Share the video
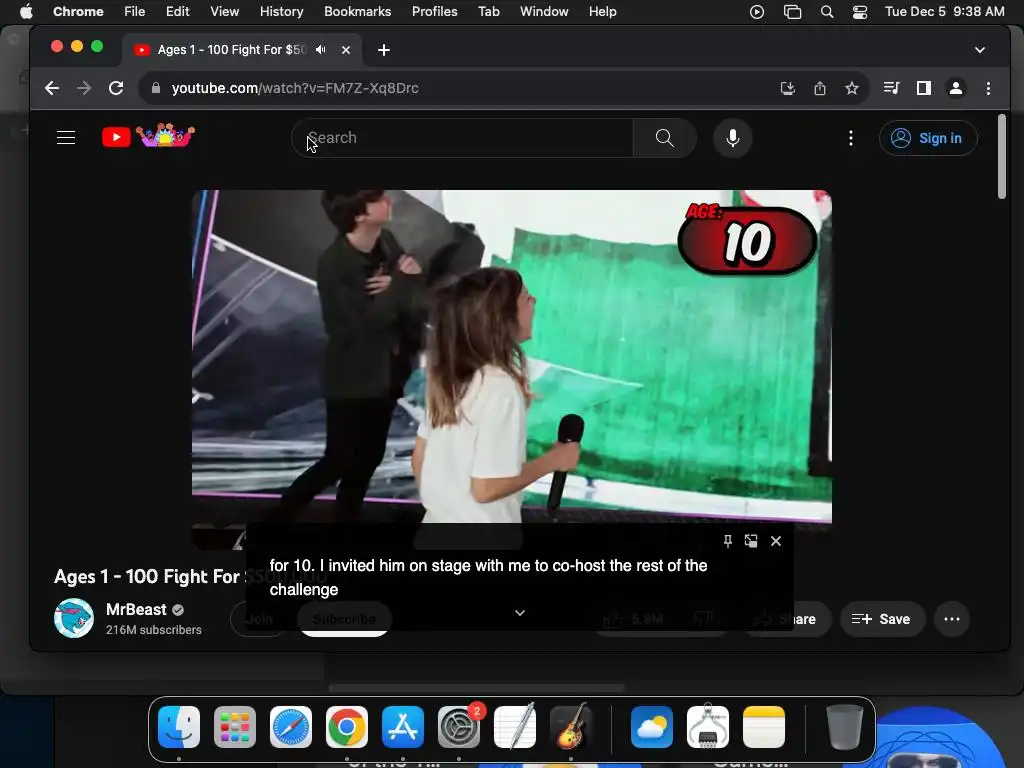This screenshot has width=1024, height=768. click(x=787, y=619)
